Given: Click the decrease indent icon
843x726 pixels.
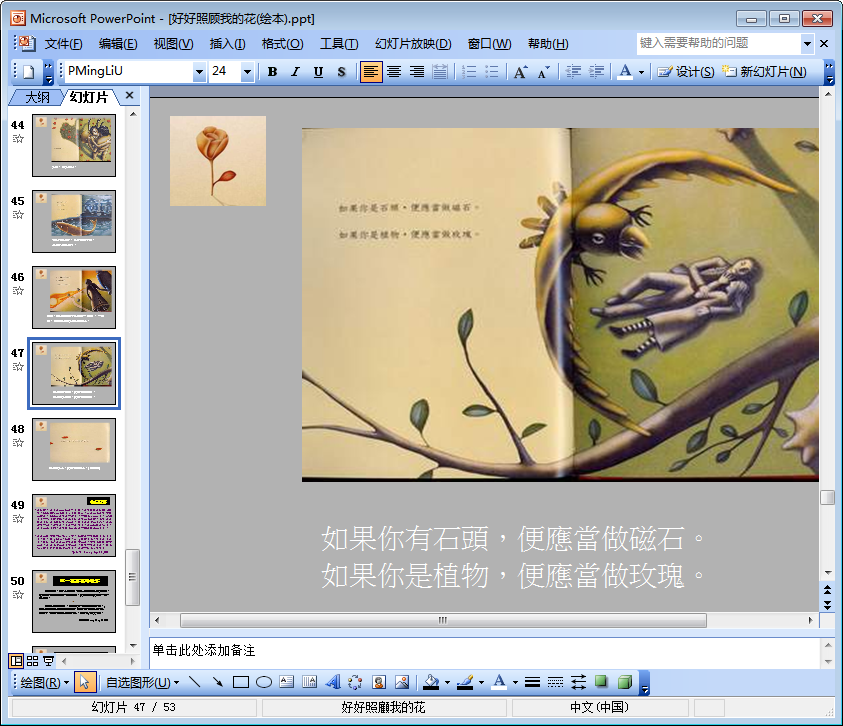Looking at the screenshot, I should tap(573, 72).
